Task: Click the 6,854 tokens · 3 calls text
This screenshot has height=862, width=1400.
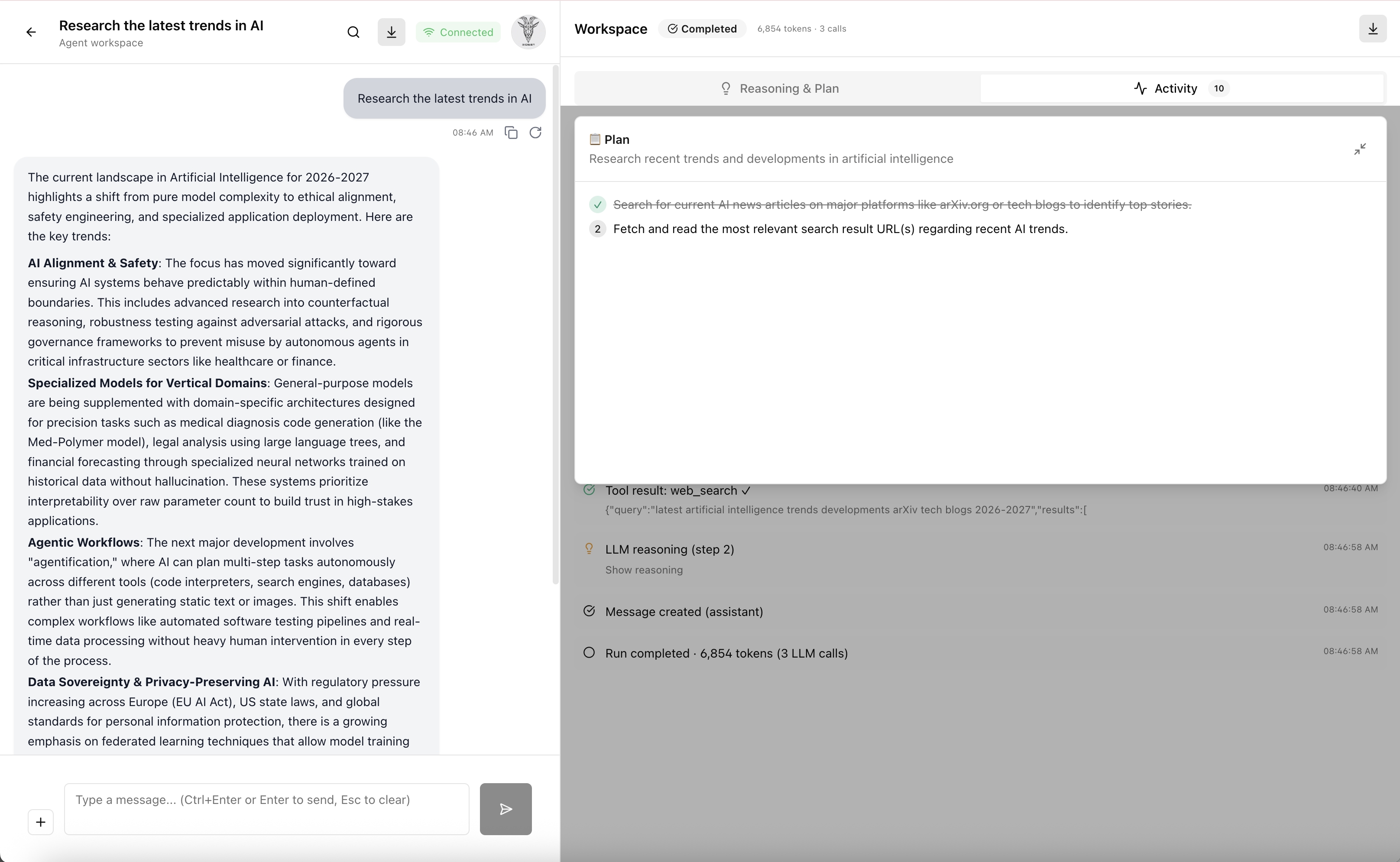Action: pos(801,29)
